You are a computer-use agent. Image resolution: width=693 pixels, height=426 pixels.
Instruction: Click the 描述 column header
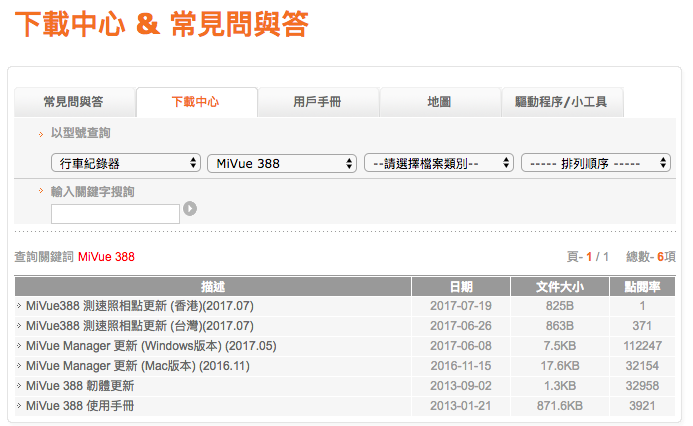point(213,287)
